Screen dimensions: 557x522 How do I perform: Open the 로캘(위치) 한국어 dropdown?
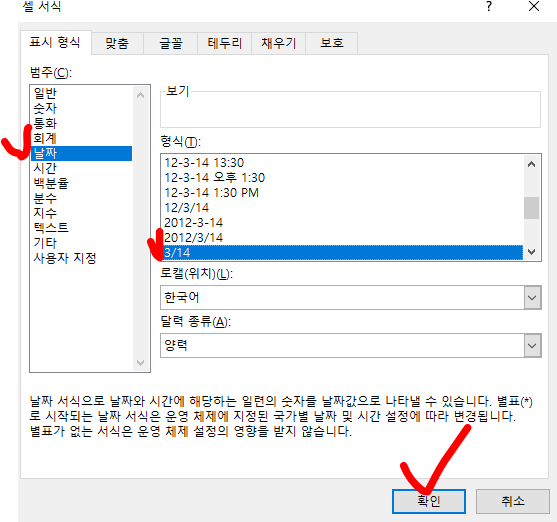pos(532,298)
